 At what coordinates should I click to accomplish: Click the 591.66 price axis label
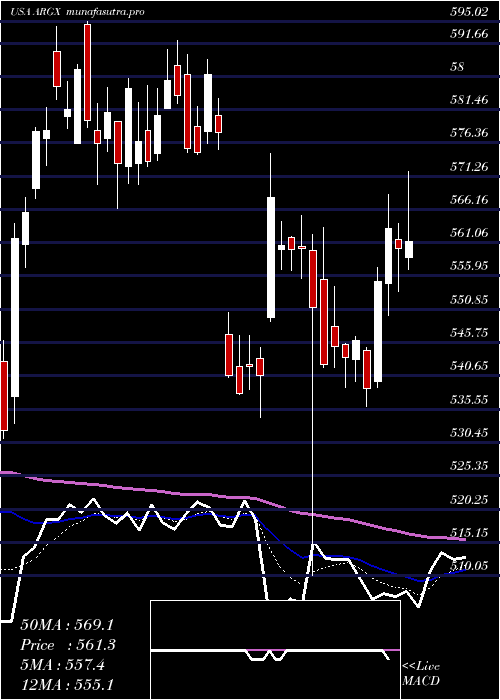tap(468, 33)
